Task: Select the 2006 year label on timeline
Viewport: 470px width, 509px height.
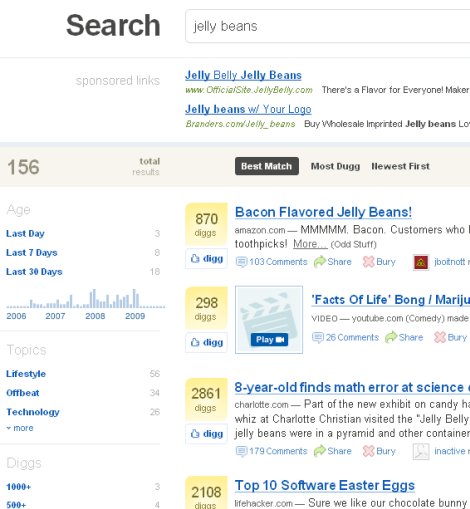Action: (16, 316)
